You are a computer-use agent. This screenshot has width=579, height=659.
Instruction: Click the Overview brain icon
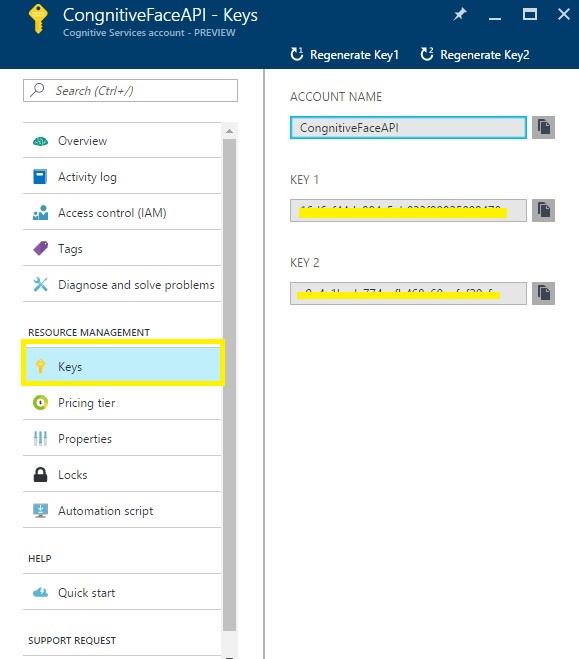(x=40, y=141)
